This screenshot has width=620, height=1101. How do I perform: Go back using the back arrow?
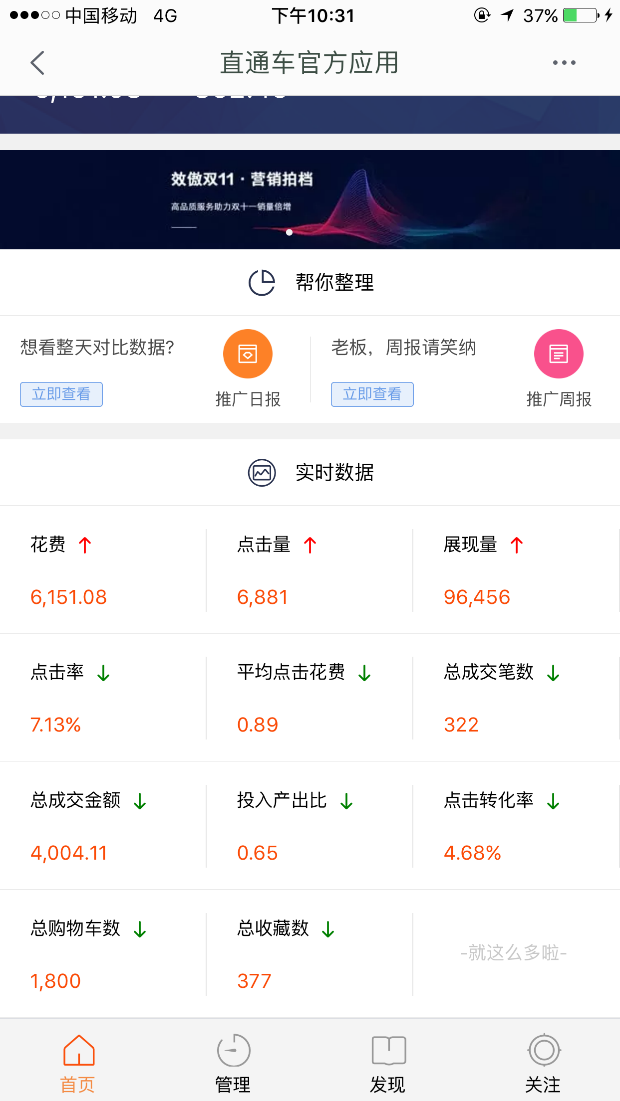[x=37, y=63]
